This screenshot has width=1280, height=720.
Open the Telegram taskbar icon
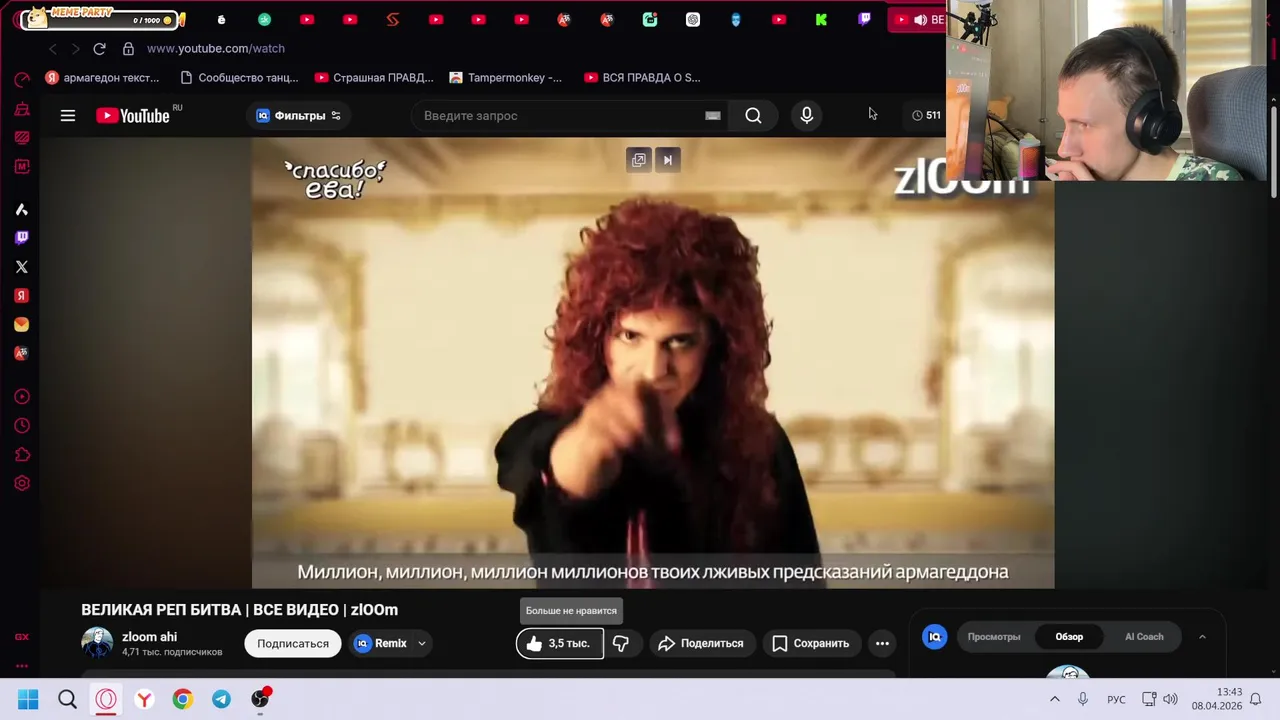coord(221,700)
